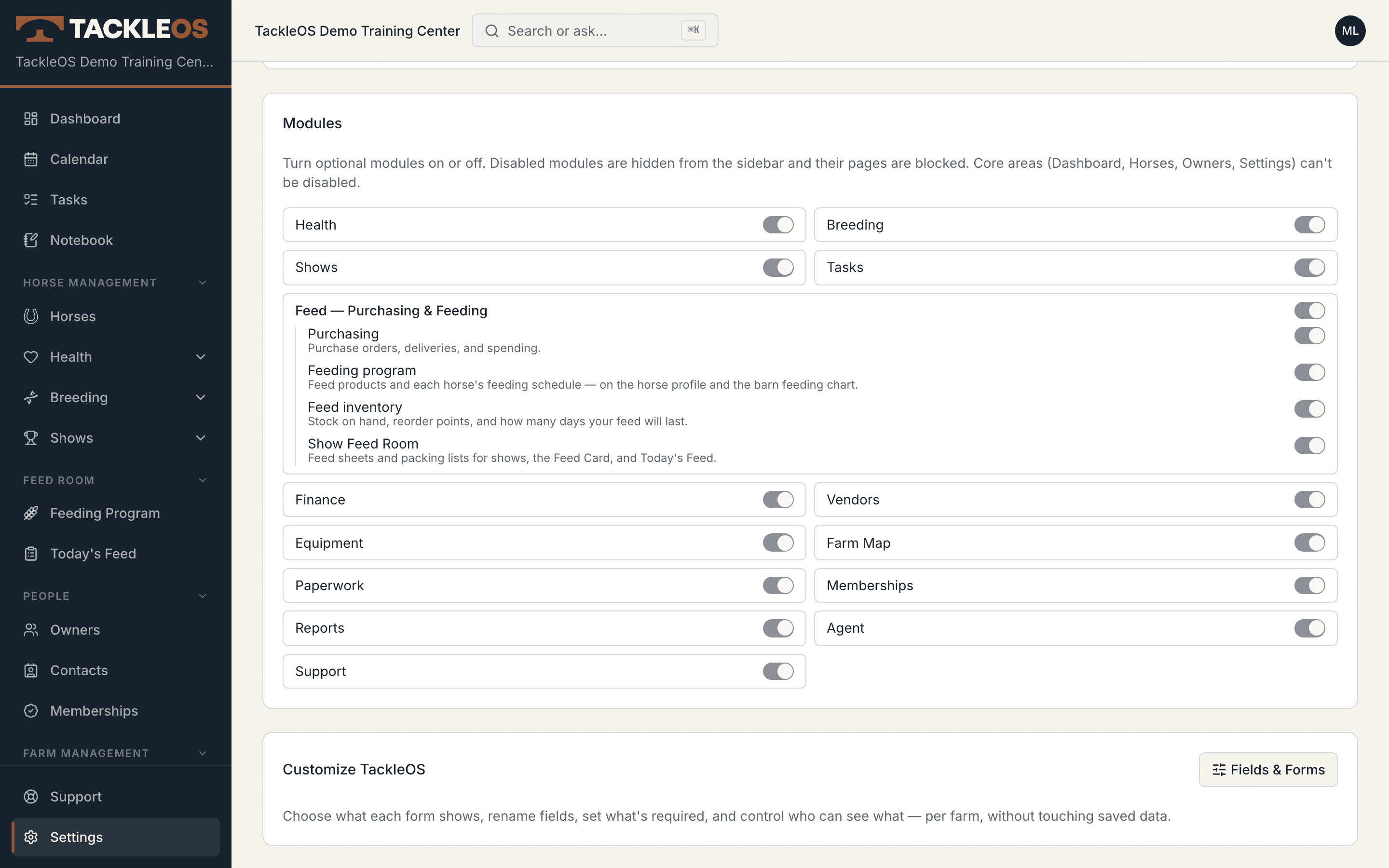
Task: Toggle the Feed — Purchasing & Feeding switch
Action: (x=1310, y=311)
